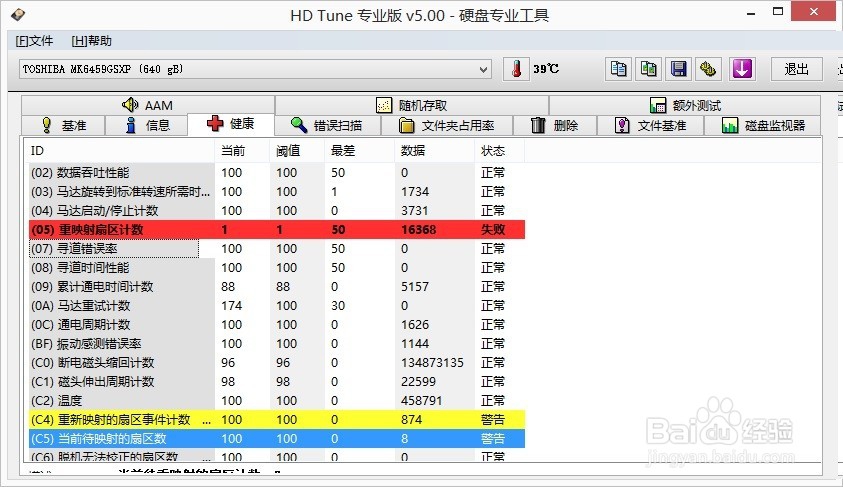
Task: Sort by the 当前 column header
Action: pos(242,151)
